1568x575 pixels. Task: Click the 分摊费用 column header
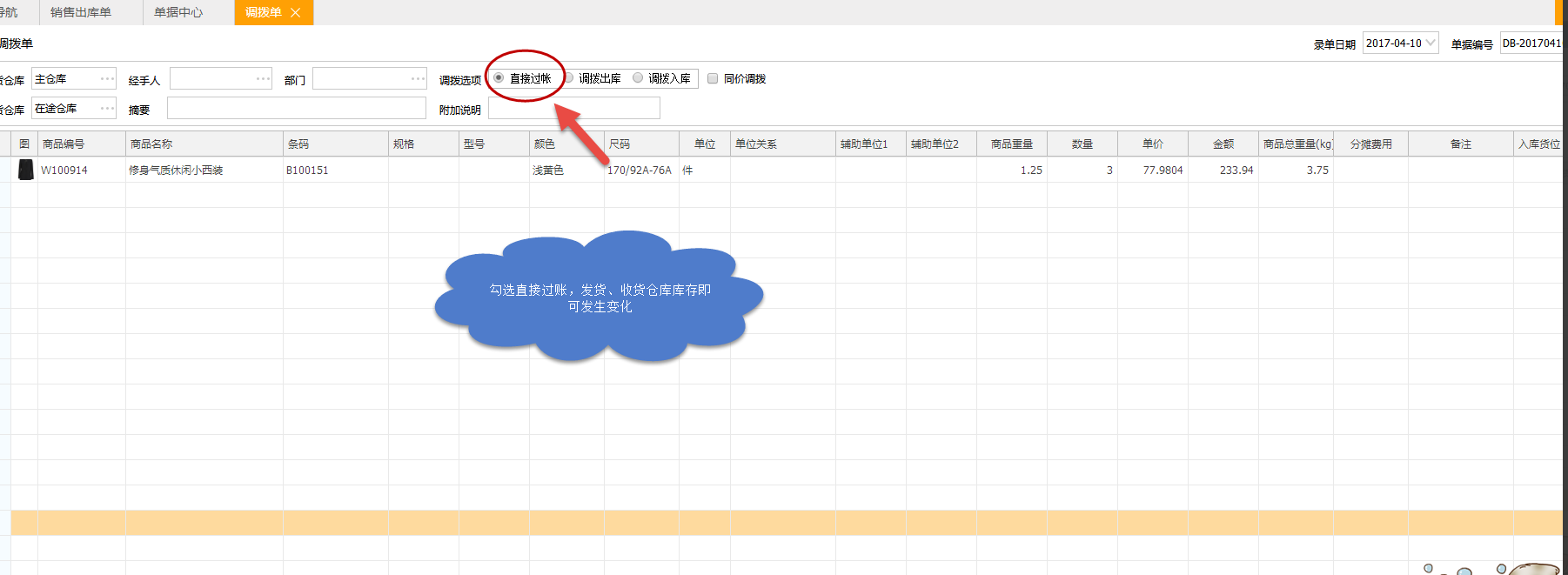[x=1371, y=144]
